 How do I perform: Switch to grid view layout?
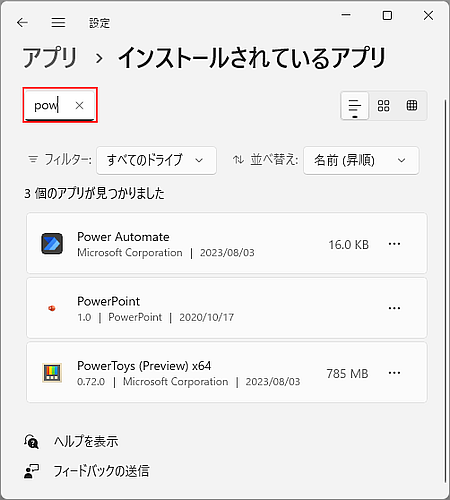(x=383, y=106)
